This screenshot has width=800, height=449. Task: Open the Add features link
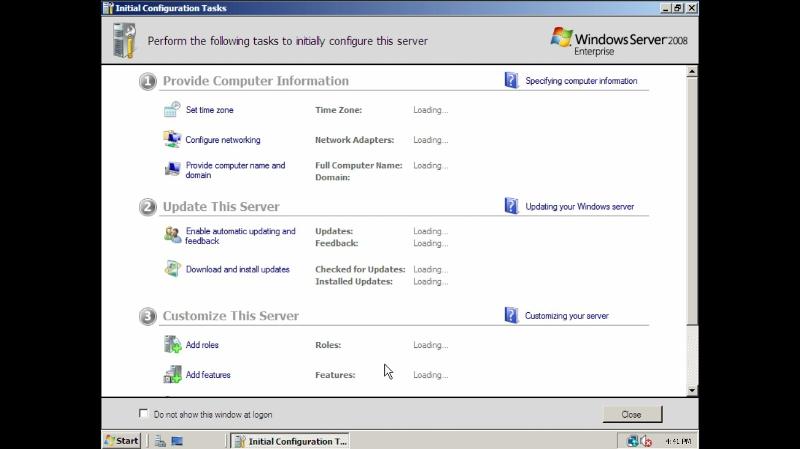208,375
